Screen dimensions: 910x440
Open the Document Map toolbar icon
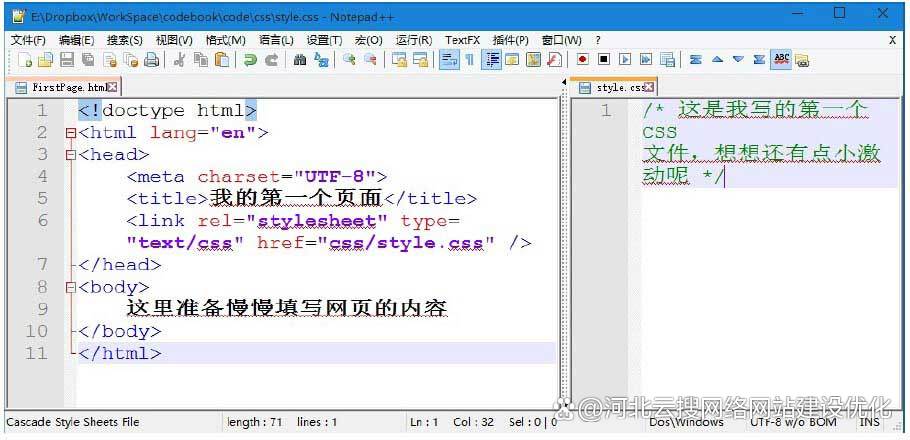[534, 60]
